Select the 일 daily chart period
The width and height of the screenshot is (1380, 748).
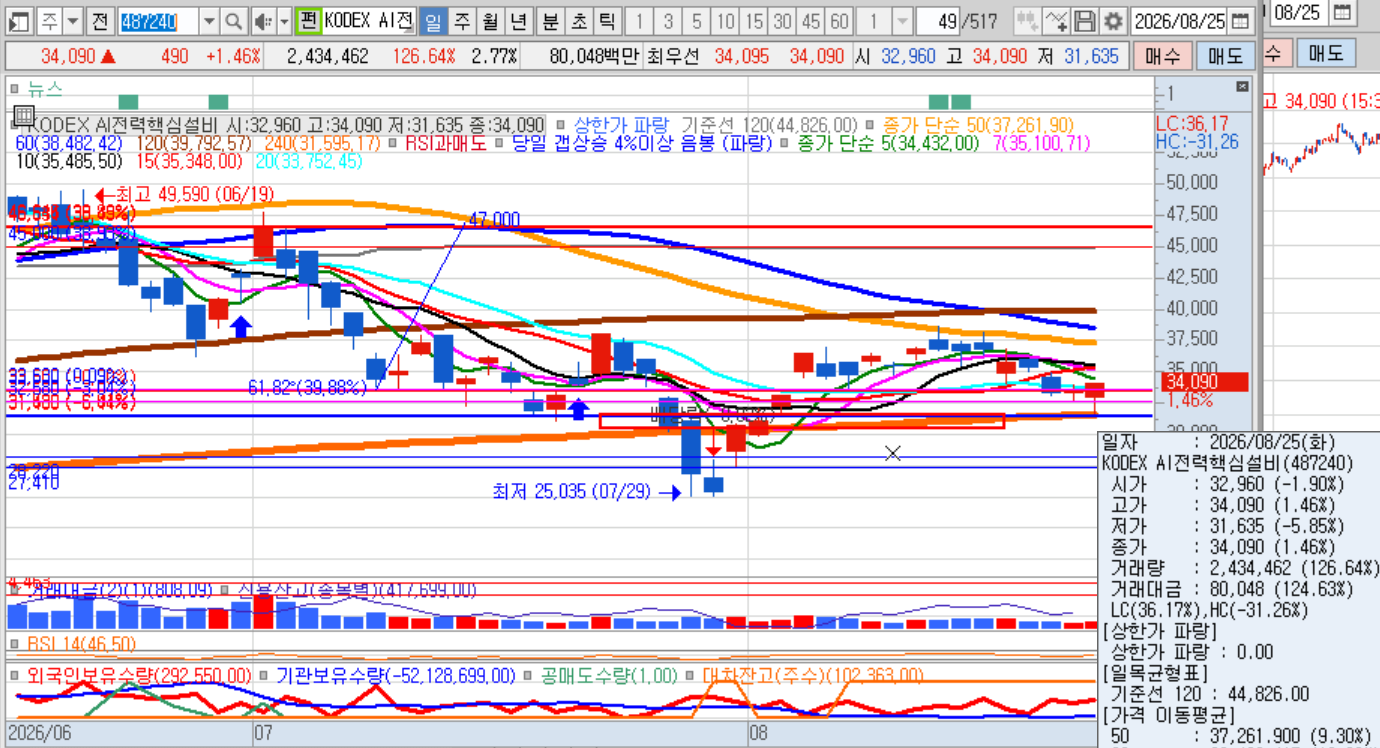tap(433, 21)
